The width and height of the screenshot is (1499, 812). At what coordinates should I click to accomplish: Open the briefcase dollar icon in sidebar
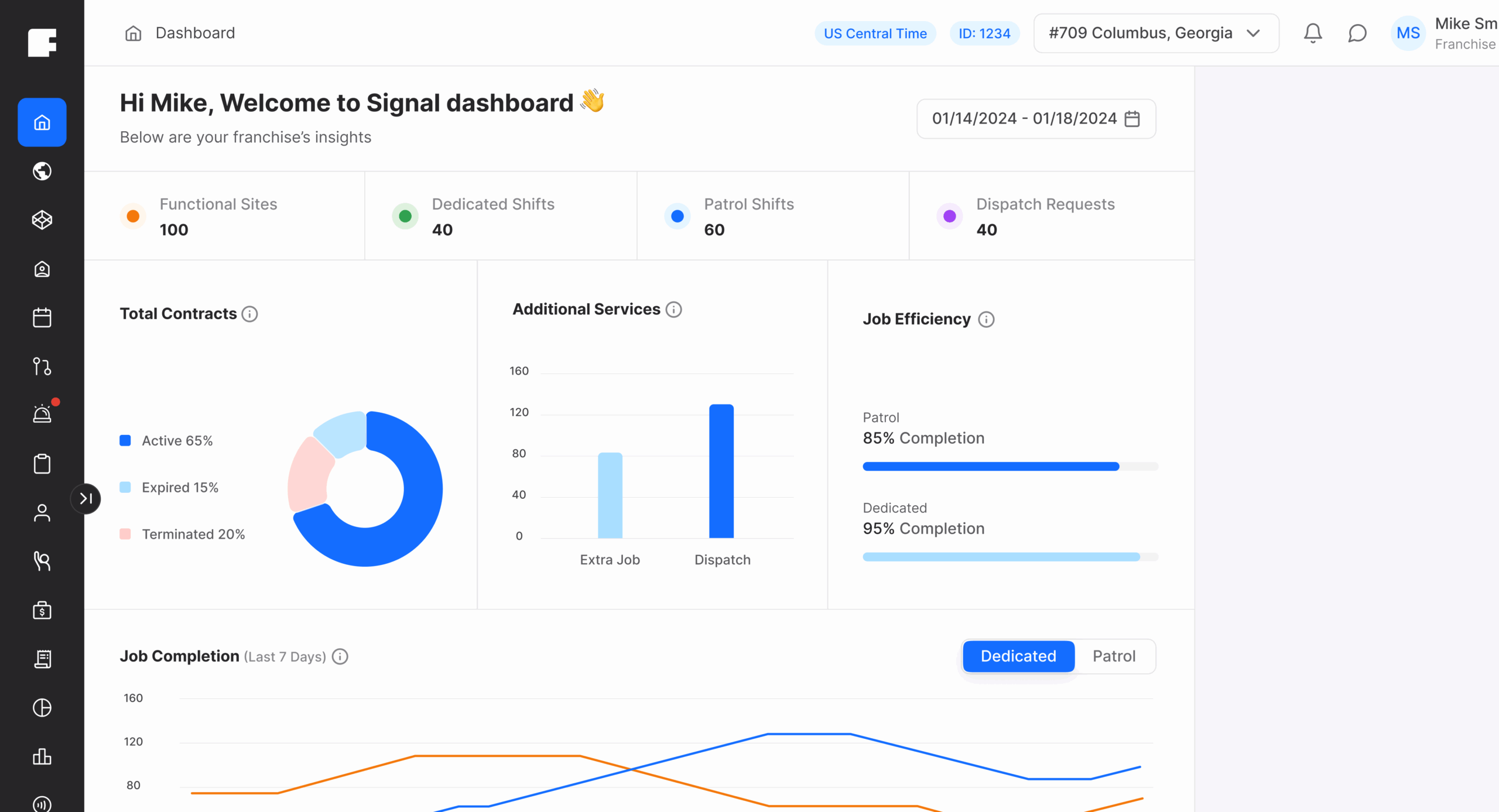(x=42, y=610)
